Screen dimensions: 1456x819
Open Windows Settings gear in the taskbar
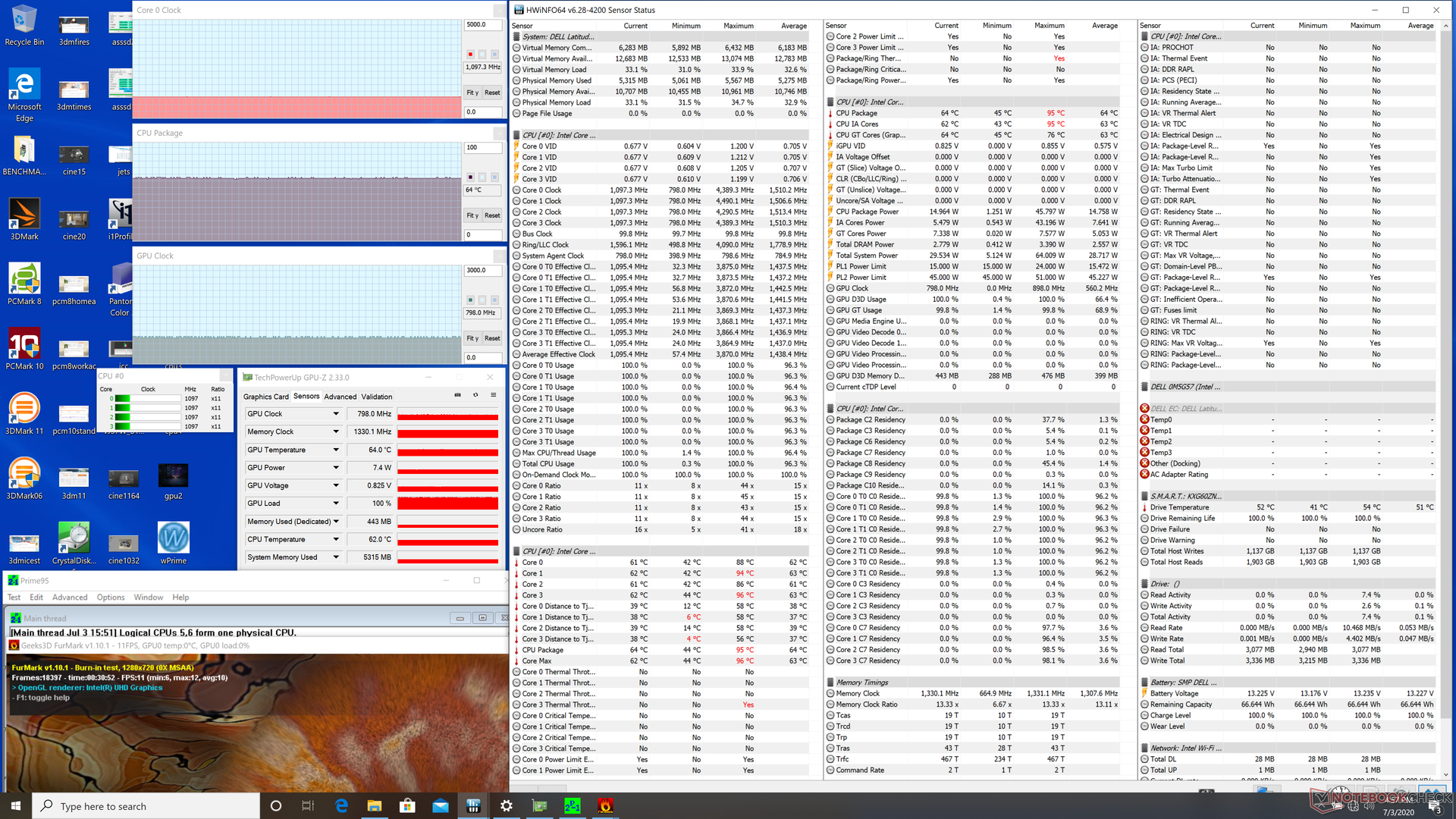(x=506, y=805)
